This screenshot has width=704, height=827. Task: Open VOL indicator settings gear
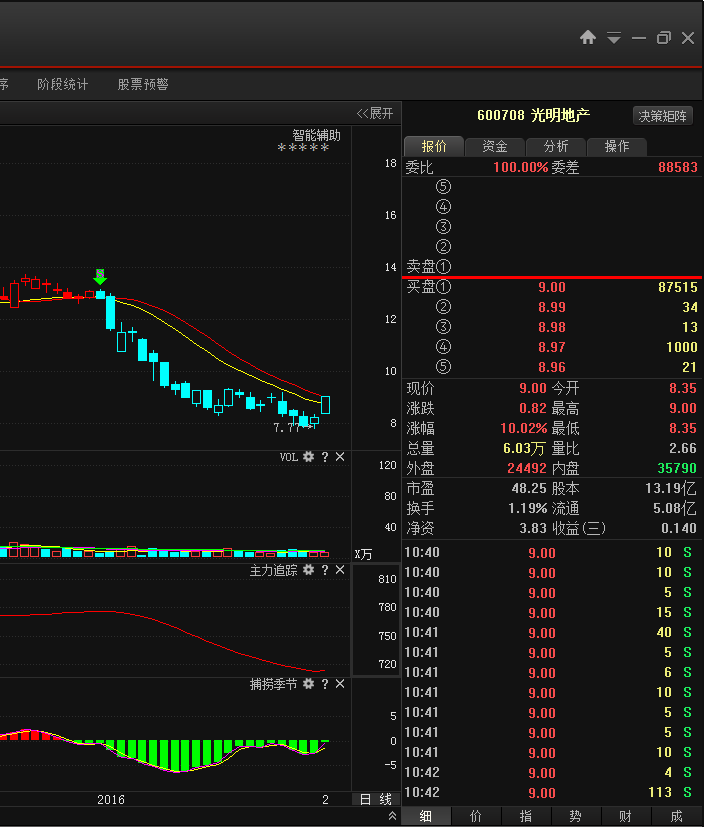308,457
